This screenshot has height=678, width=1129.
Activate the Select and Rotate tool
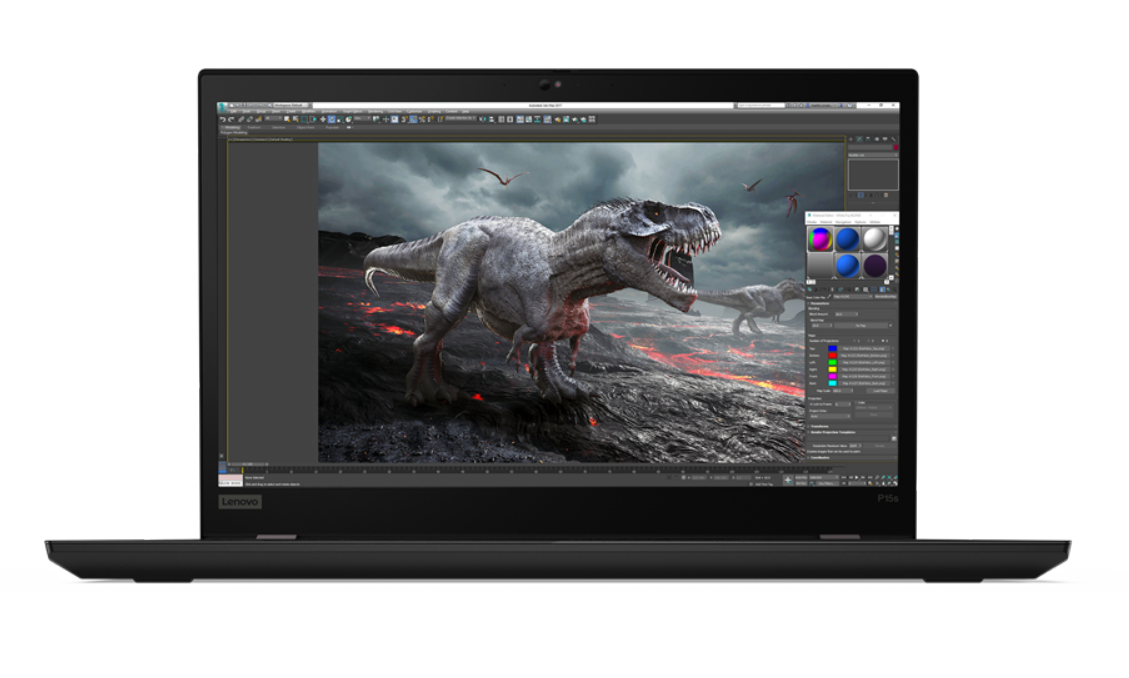331,119
